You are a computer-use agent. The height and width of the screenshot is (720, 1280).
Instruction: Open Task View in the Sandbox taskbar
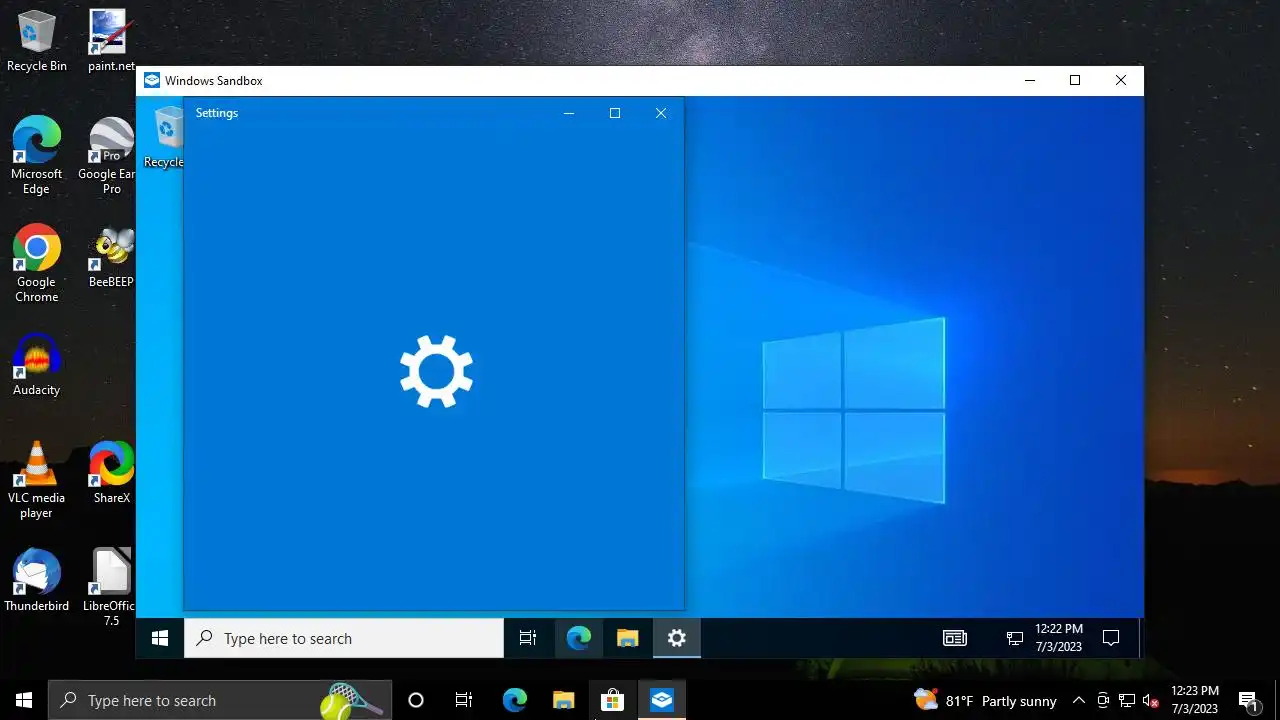pyautogui.click(x=528, y=638)
